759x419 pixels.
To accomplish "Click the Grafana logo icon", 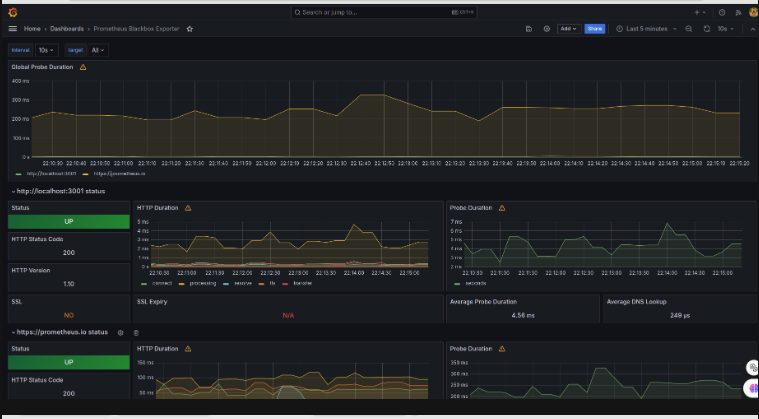I will click(13, 13).
